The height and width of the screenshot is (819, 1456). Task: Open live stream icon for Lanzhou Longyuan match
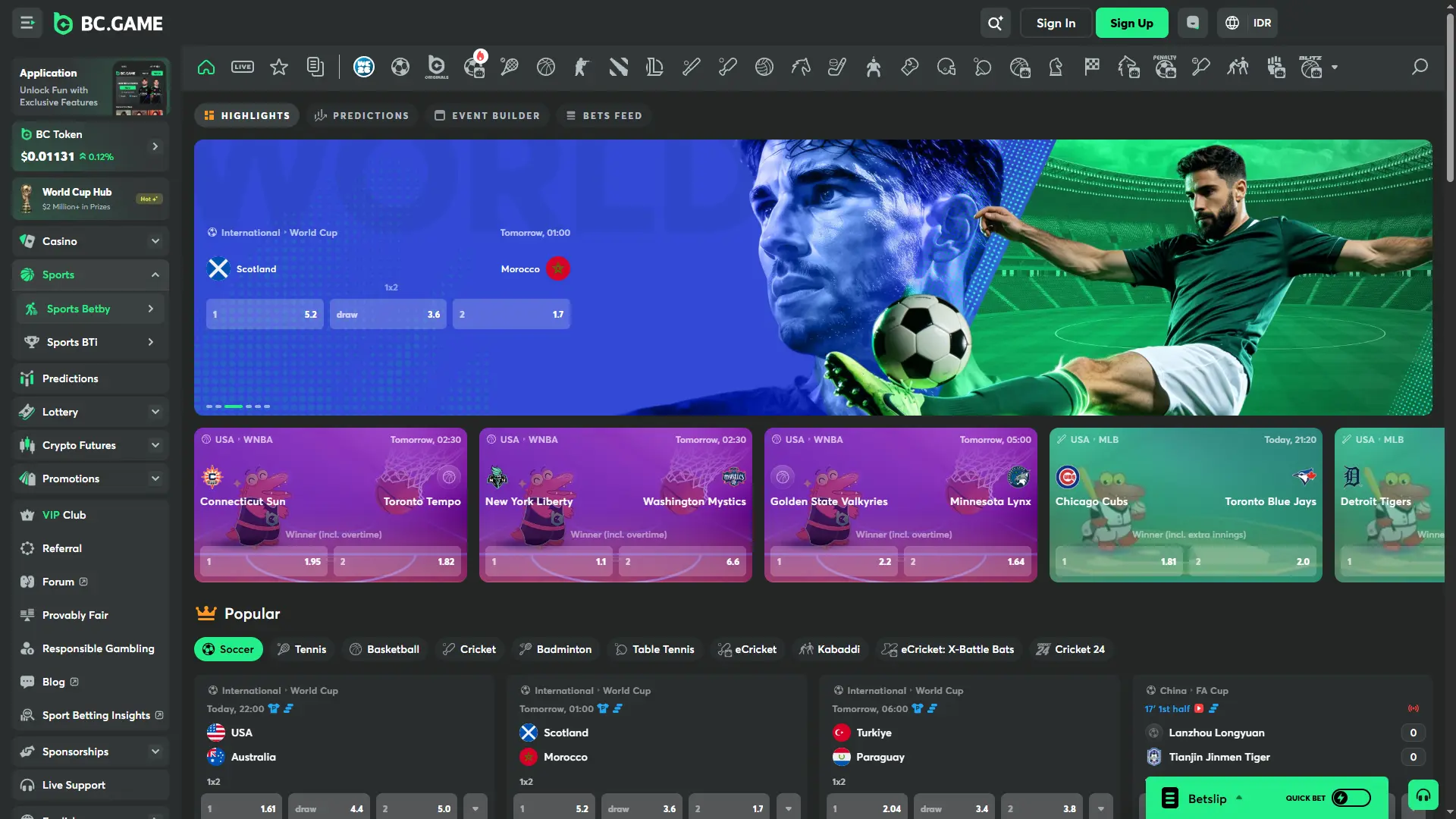click(1199, 708)
